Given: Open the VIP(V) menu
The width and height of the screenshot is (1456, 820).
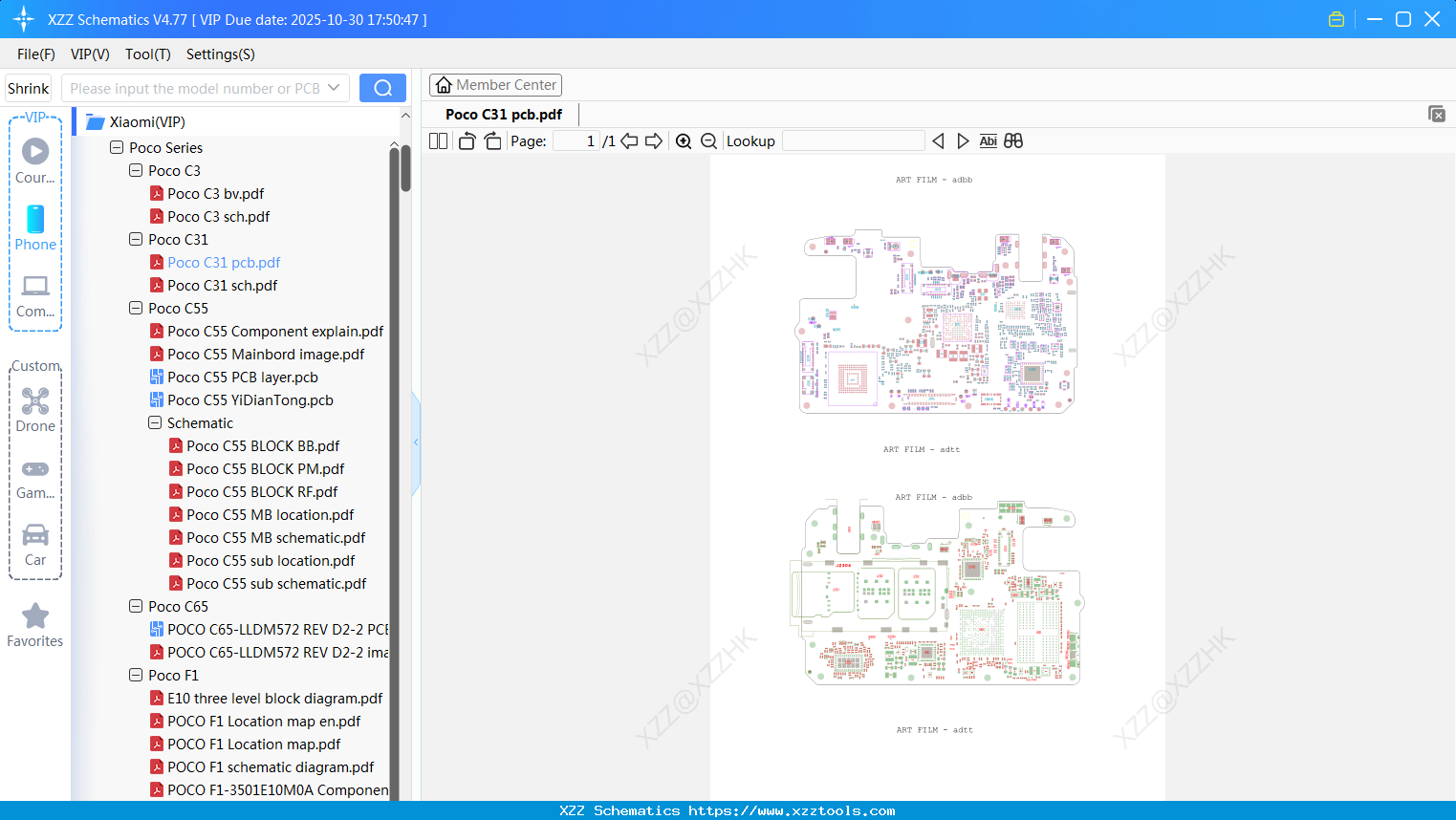Looking at the screenshot, I should [x=90, y=54].
